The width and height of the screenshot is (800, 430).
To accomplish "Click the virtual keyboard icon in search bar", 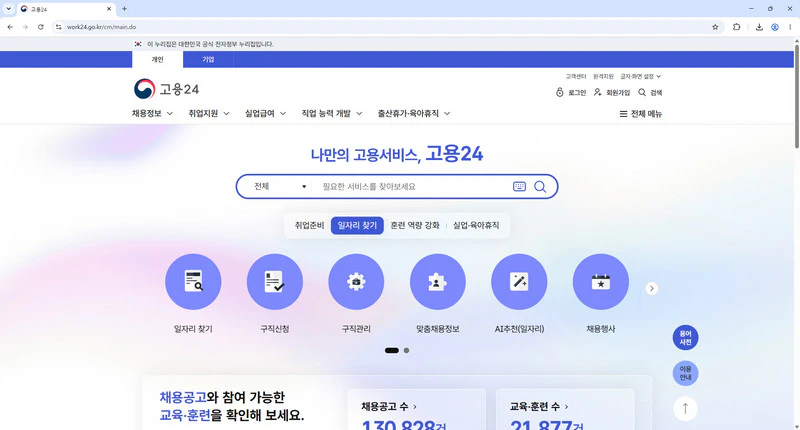I will (519, 187).
